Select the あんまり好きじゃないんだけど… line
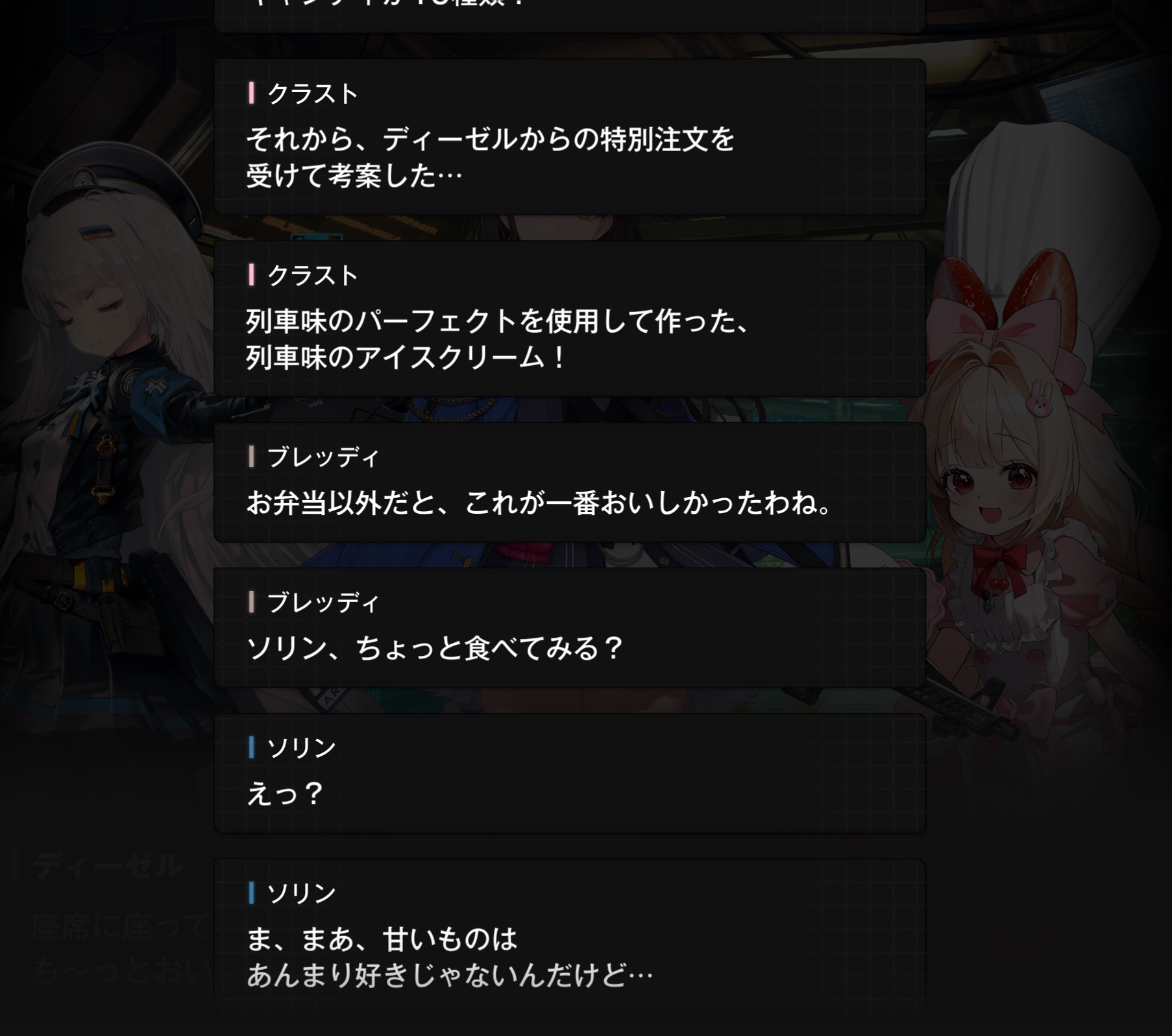Screen dimensions: 1172x1036 point(450,975)
